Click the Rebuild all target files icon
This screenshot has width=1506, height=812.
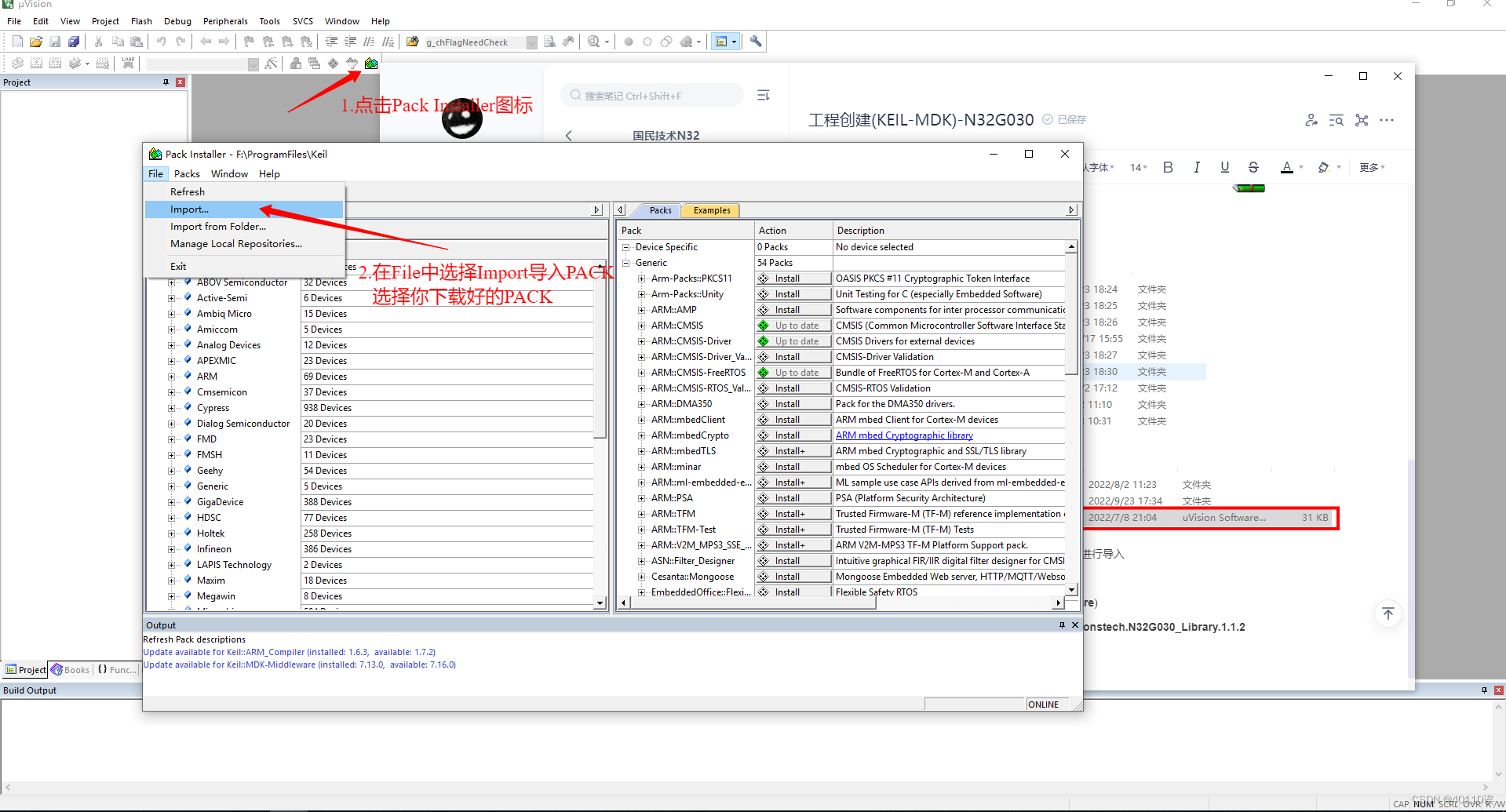55,64
